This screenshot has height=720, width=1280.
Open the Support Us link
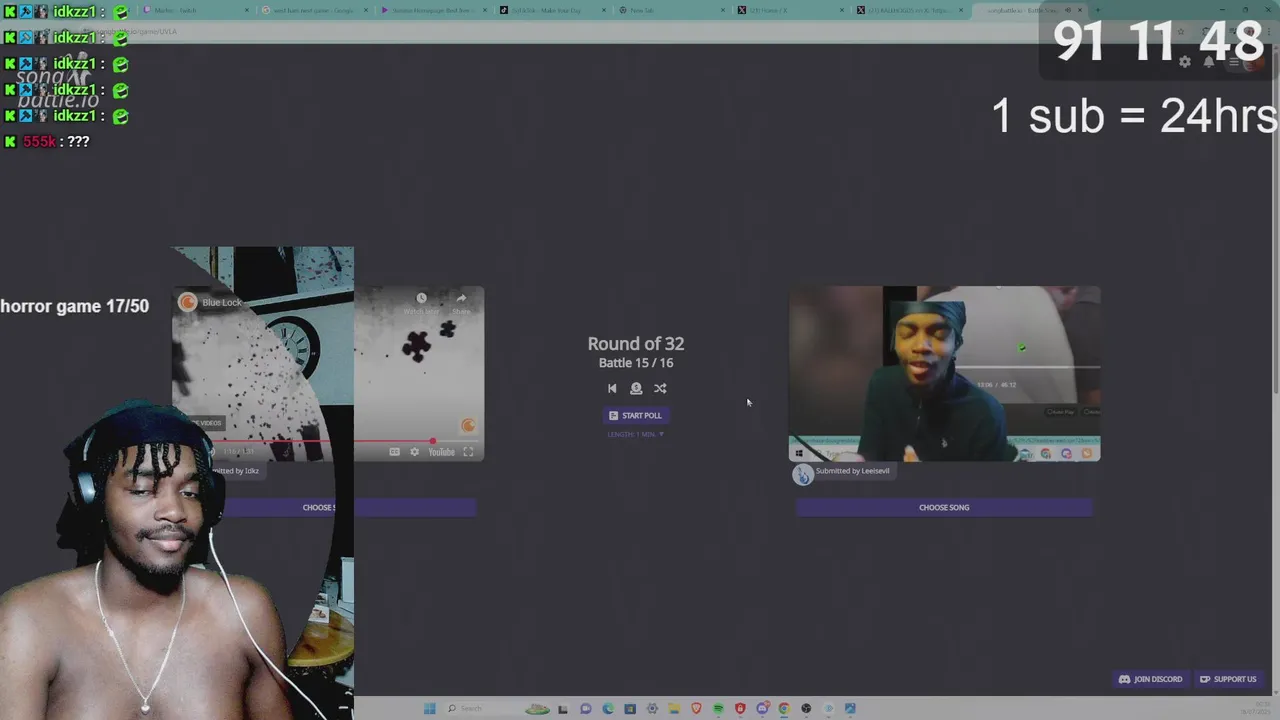click(1228, 679)
